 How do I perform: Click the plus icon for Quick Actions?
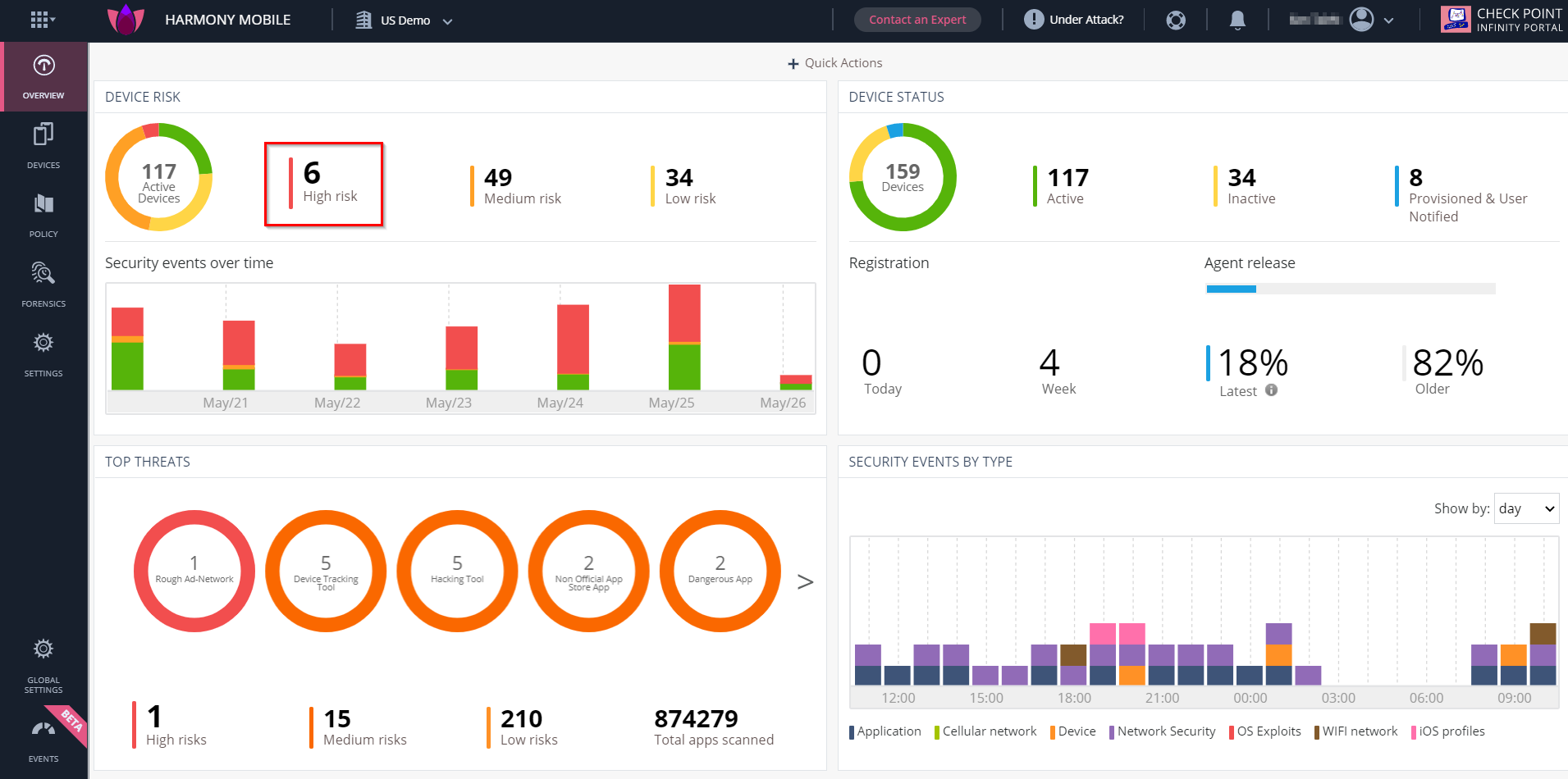[793, 63]
